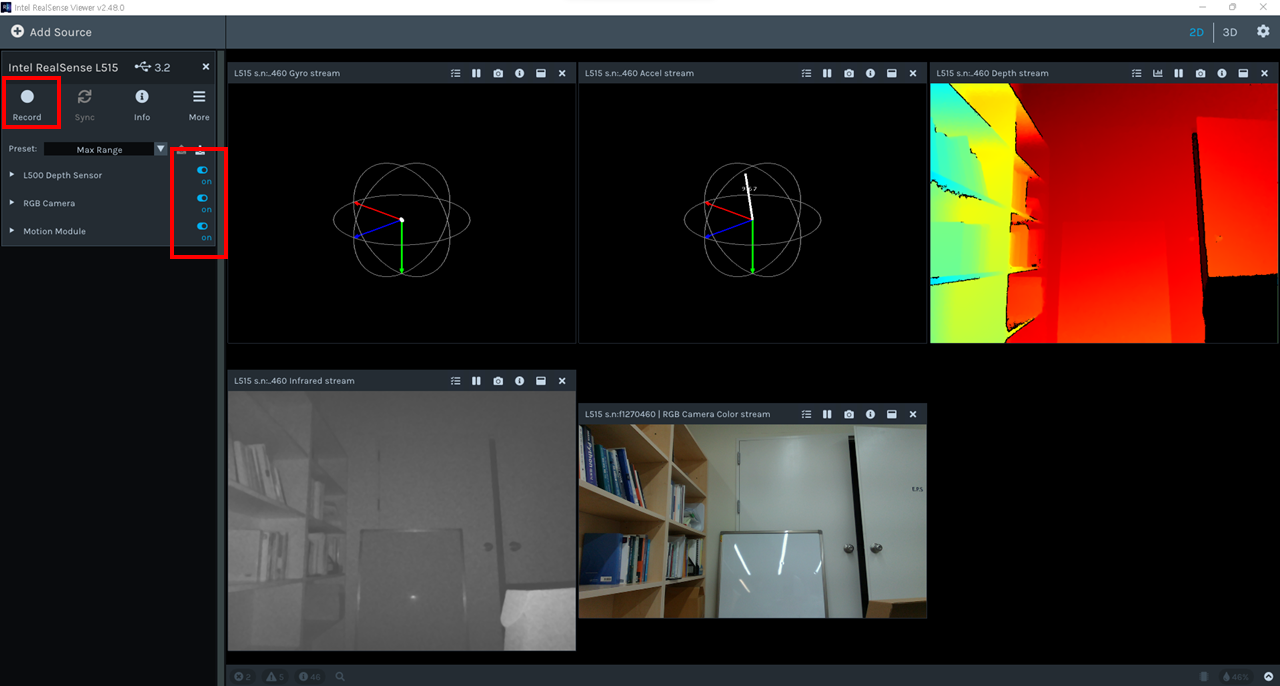Take a snapshot of the Color stream
This screenshot has height=686, width=1280.
849,414
